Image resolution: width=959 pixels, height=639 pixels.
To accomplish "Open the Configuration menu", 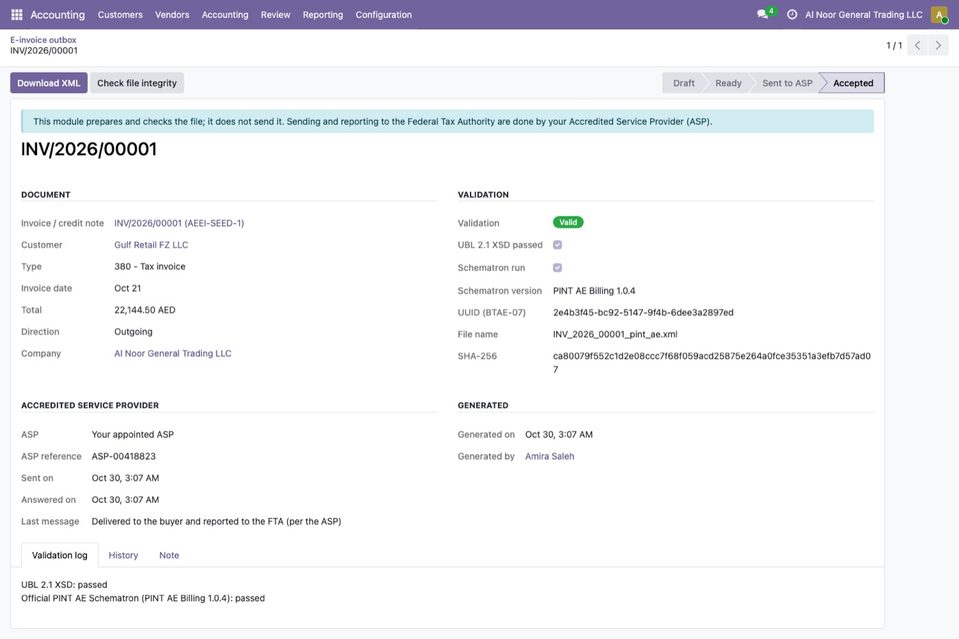I will tap(383, 15).
